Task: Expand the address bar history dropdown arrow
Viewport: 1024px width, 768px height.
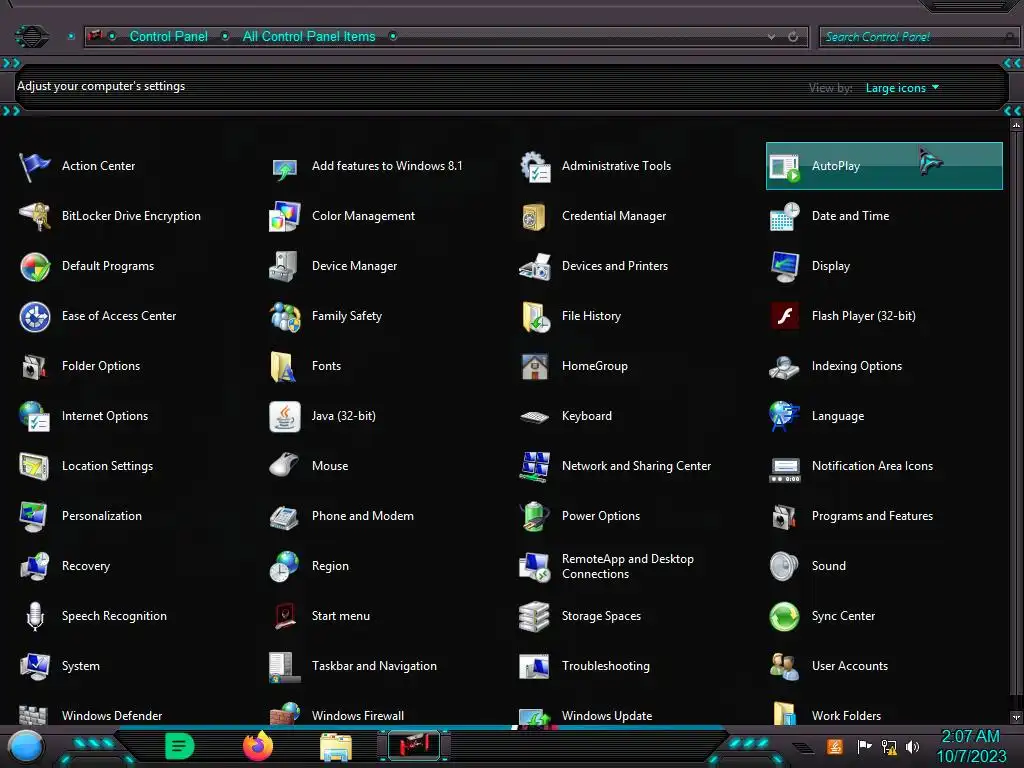Action: pyautogui.click(x=771, y=37)
